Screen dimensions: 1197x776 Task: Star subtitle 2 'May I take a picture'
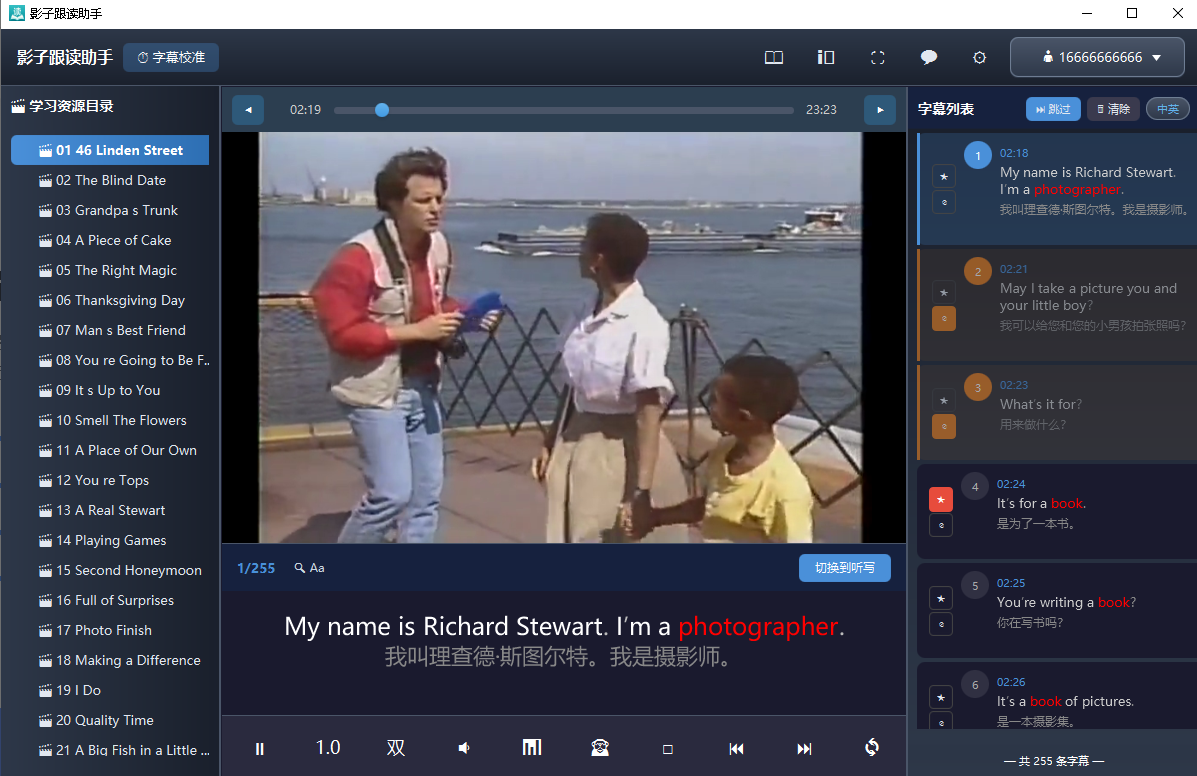point(944,292)
